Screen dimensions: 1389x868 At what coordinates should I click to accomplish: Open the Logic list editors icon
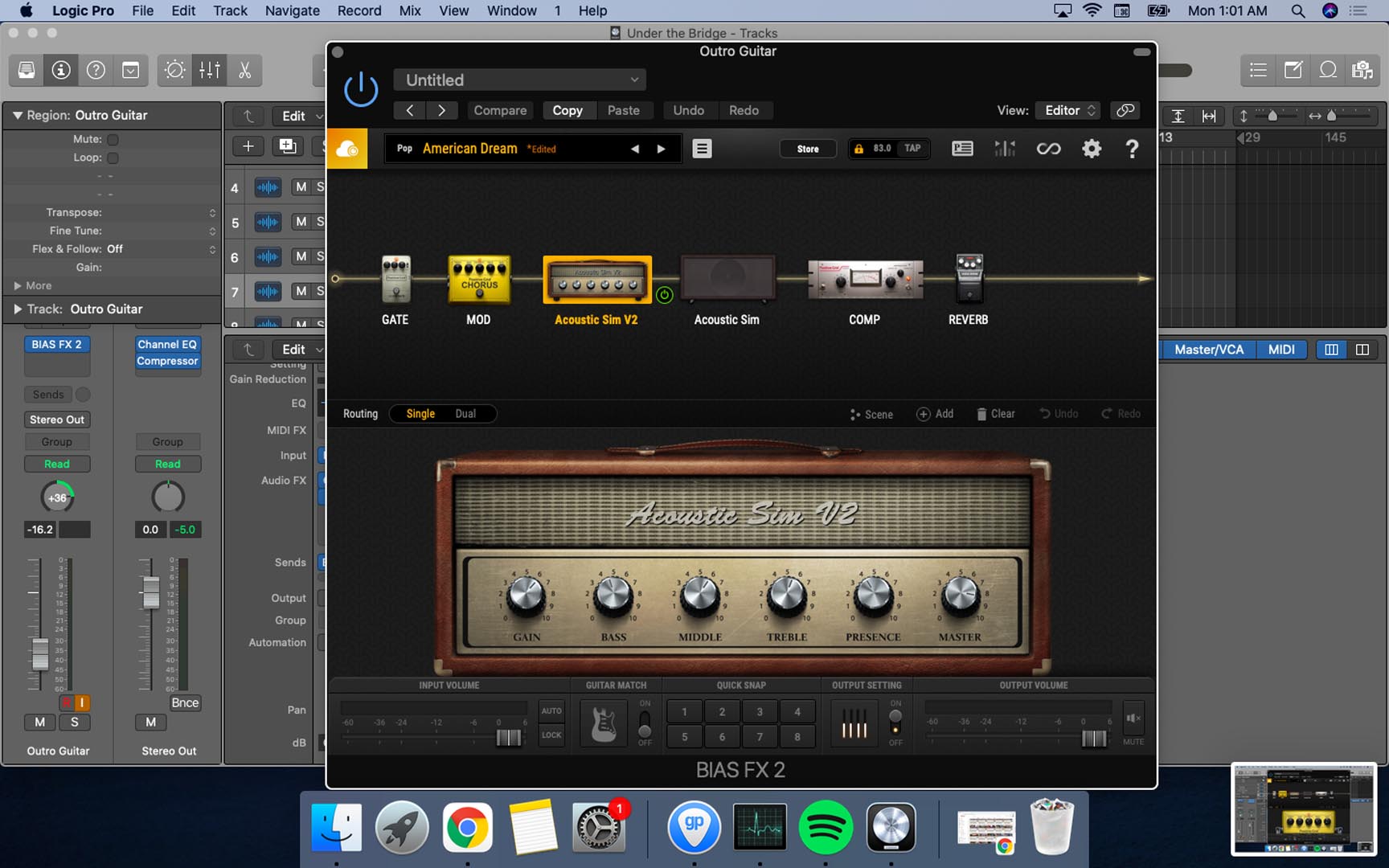[x=1258, y=70]
